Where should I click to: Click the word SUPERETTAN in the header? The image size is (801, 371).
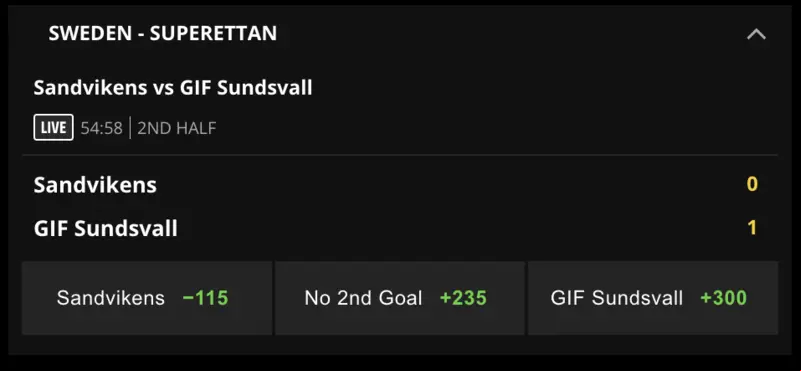[214, 33]
